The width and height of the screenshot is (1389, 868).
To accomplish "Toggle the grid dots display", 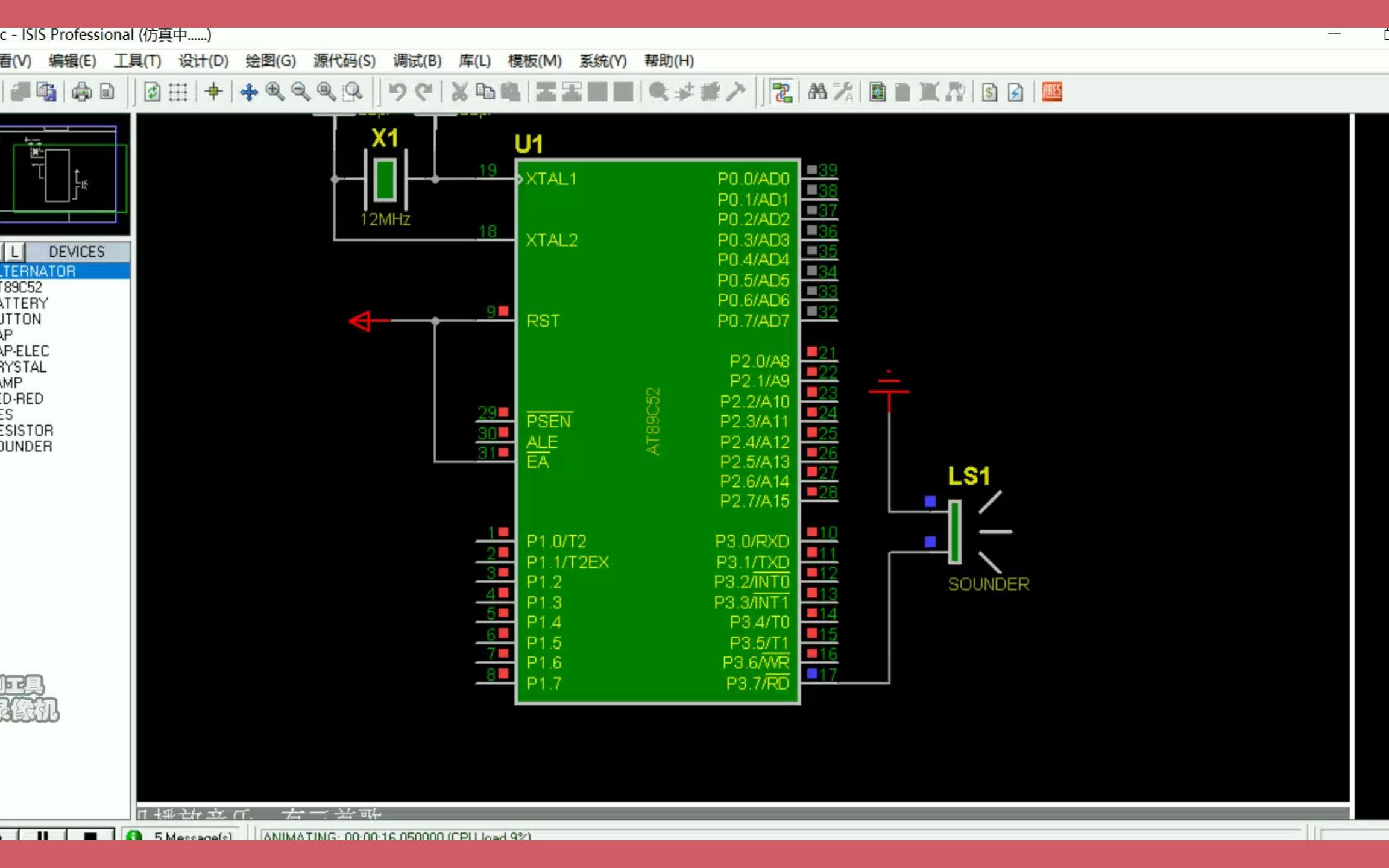I will [x=178, y=92].
